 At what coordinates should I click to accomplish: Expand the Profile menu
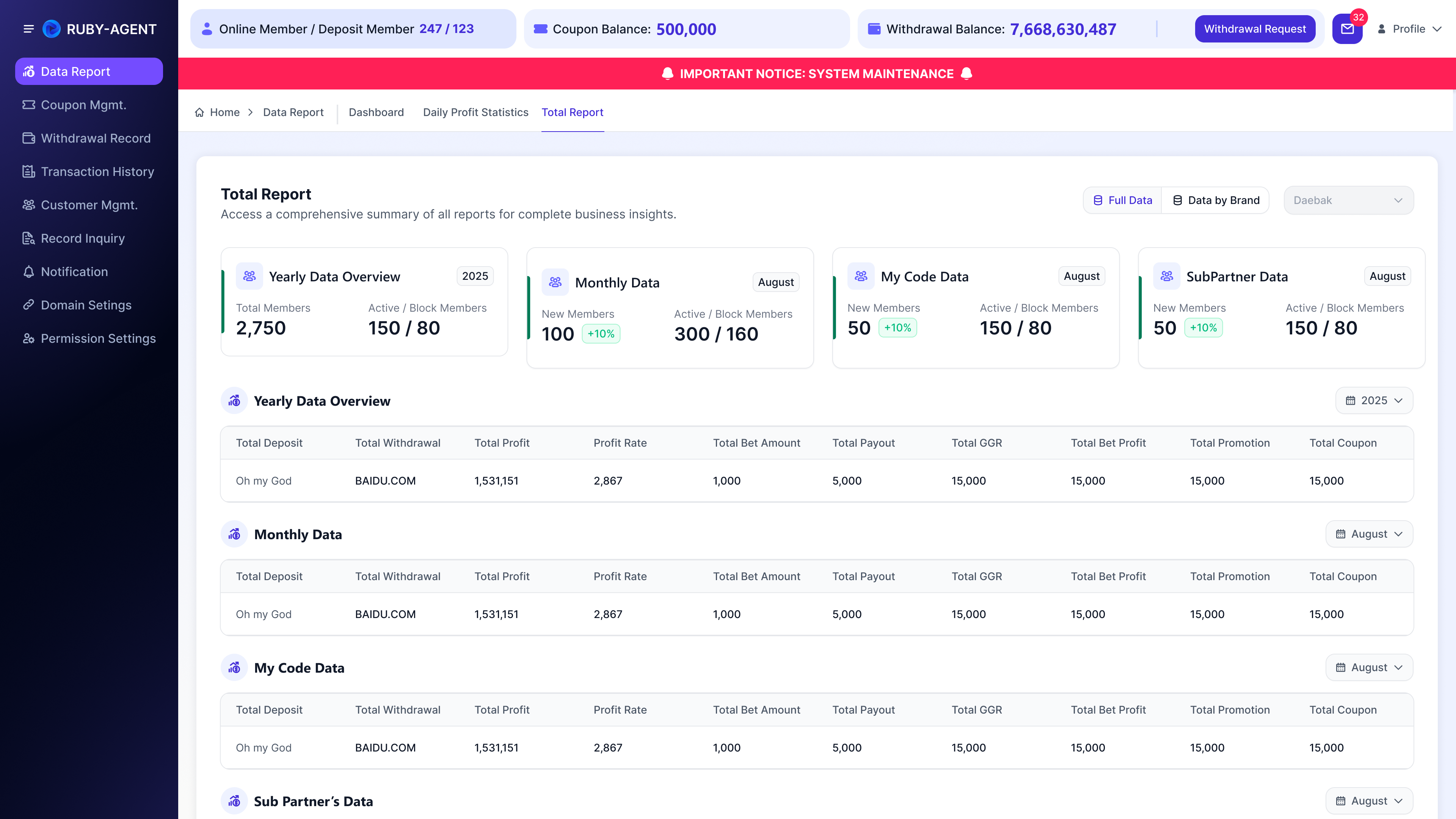(x=1410, y=29)
